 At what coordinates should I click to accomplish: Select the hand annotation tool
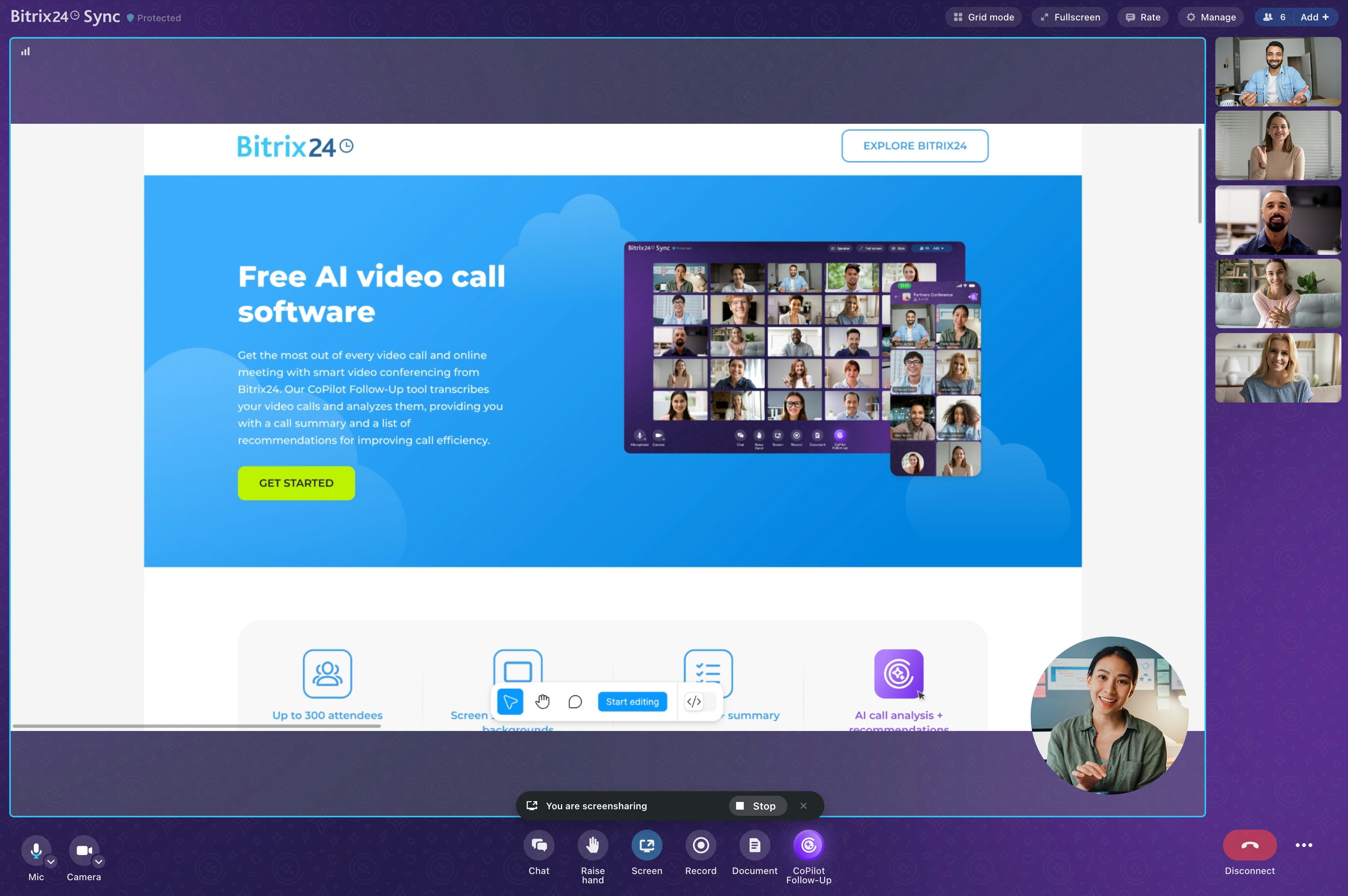(542, 701)
